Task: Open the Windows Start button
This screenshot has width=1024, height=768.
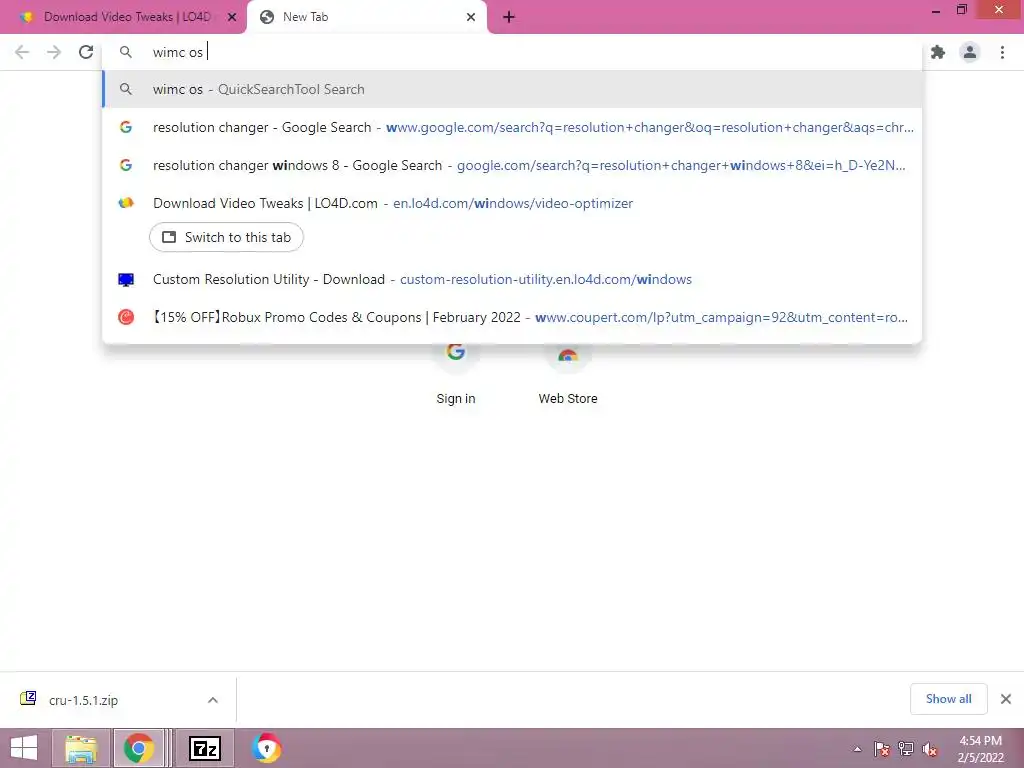Action: point(24,748)
